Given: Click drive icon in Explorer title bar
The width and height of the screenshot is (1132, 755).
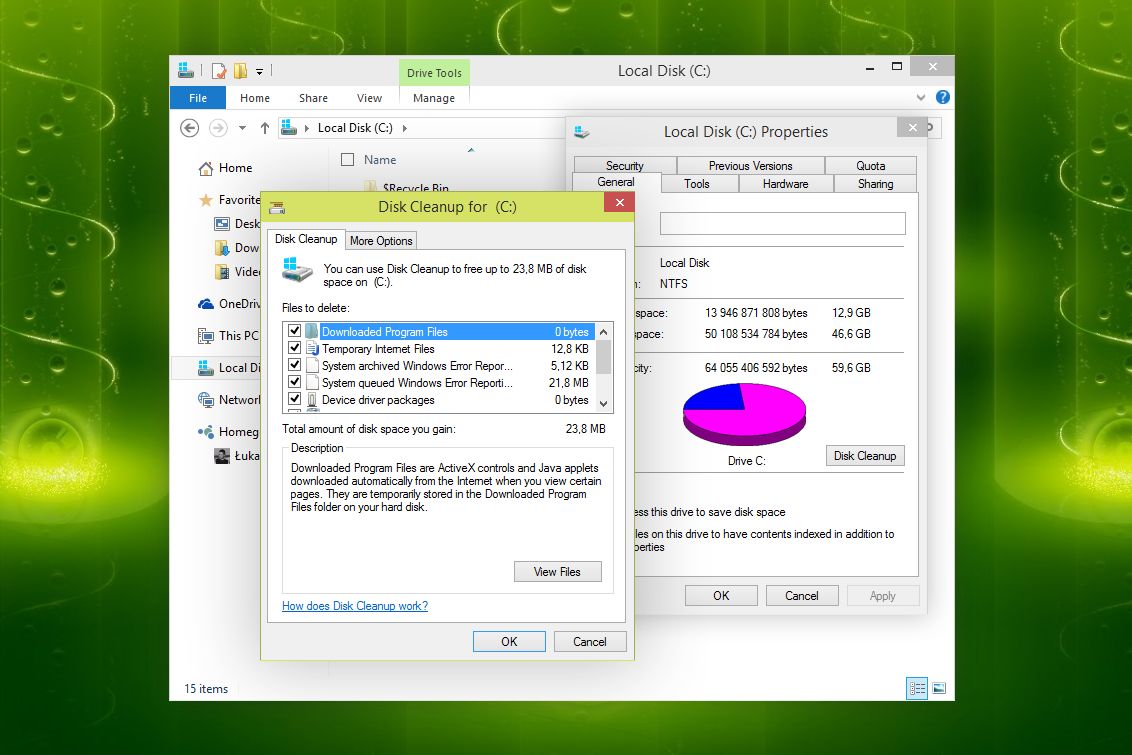Looking at the screenshot, I should coord(186,70).
